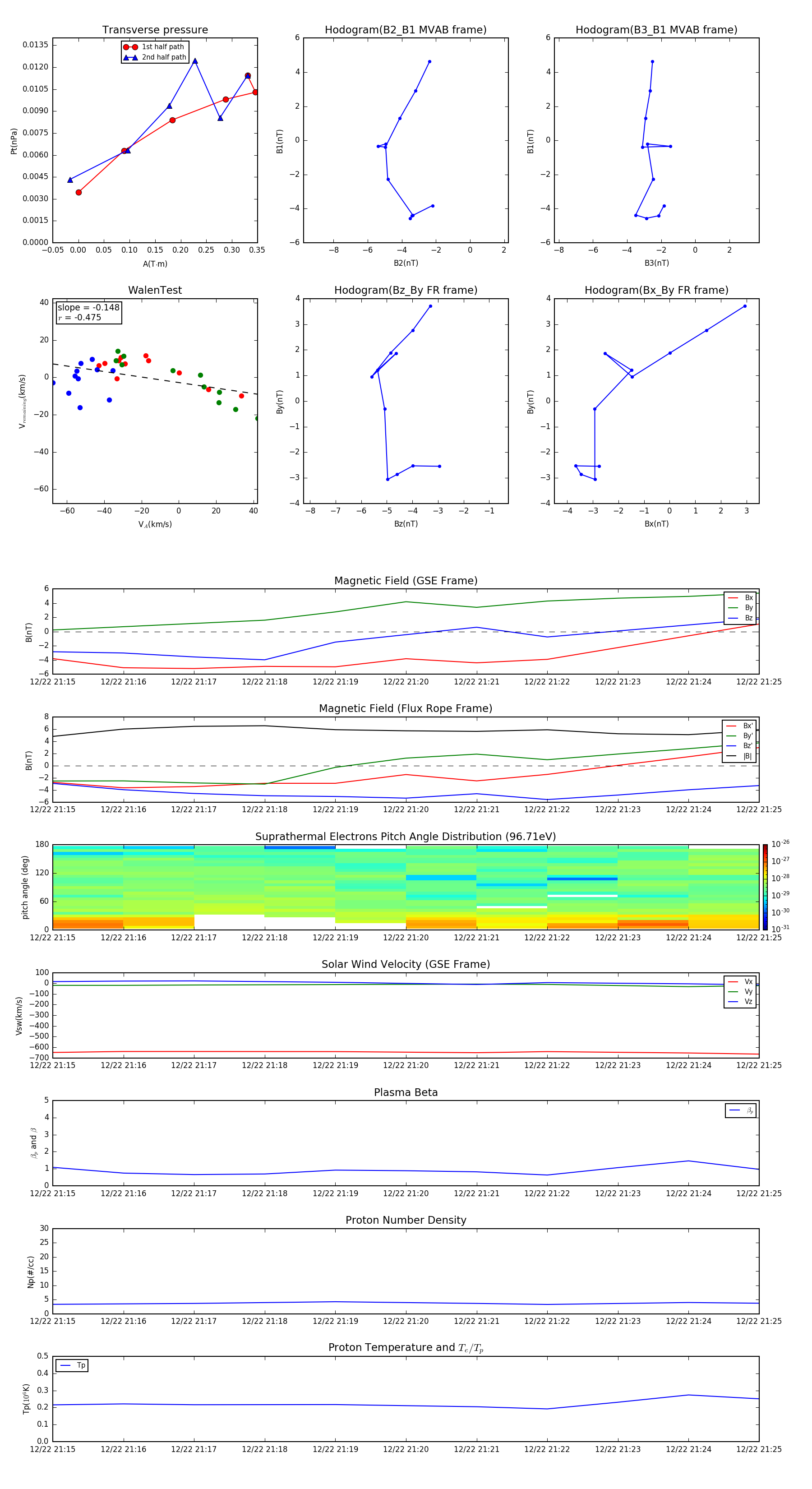Click the 'Hodogram(B3_B1 MVAB frame)' title
Viewport: 812px width, 1489px height.
click(656, 30)
